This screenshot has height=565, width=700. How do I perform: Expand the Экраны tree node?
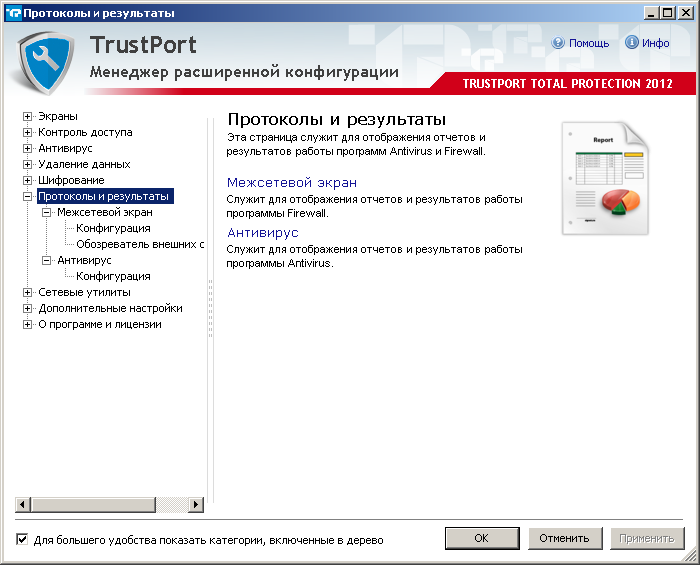27,116
